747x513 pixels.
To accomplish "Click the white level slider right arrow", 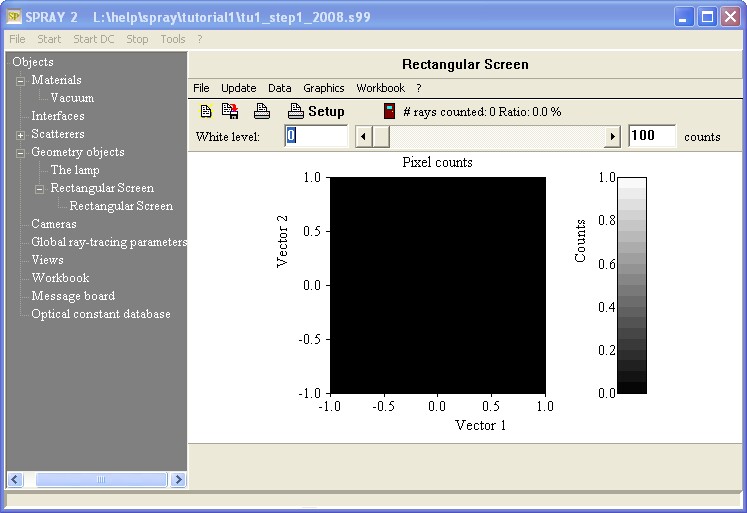I will click(612, 137).
